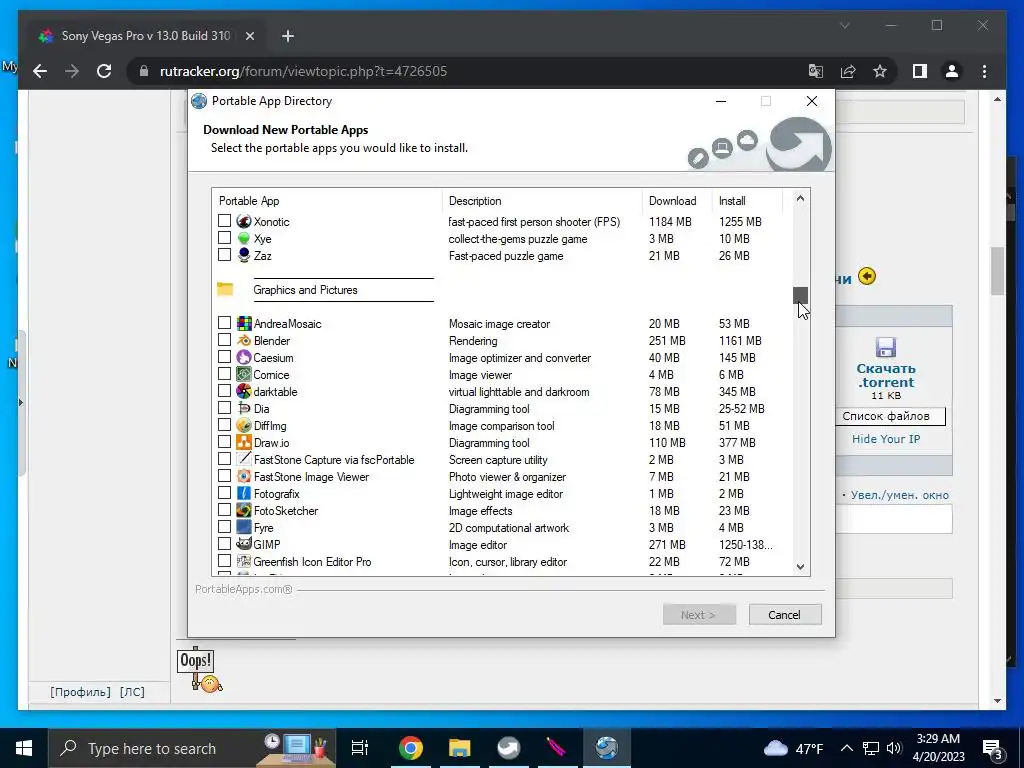Click the Fyre app icon
This screenshot has width=1024, height=768.
click(244, 527)
